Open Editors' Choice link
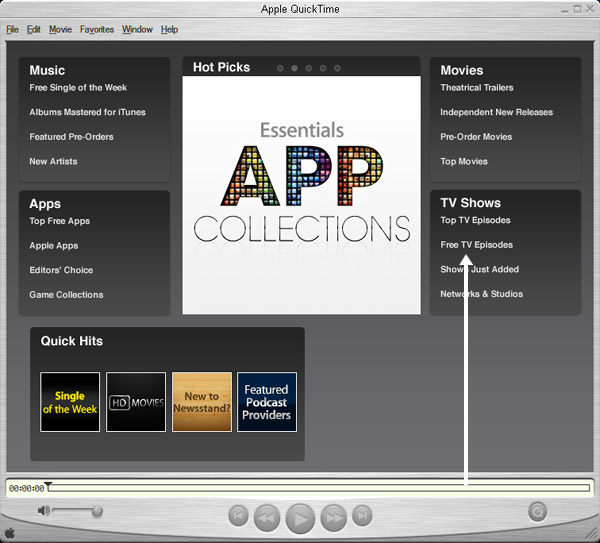This screenshot has width=600, height=543. 61,270
